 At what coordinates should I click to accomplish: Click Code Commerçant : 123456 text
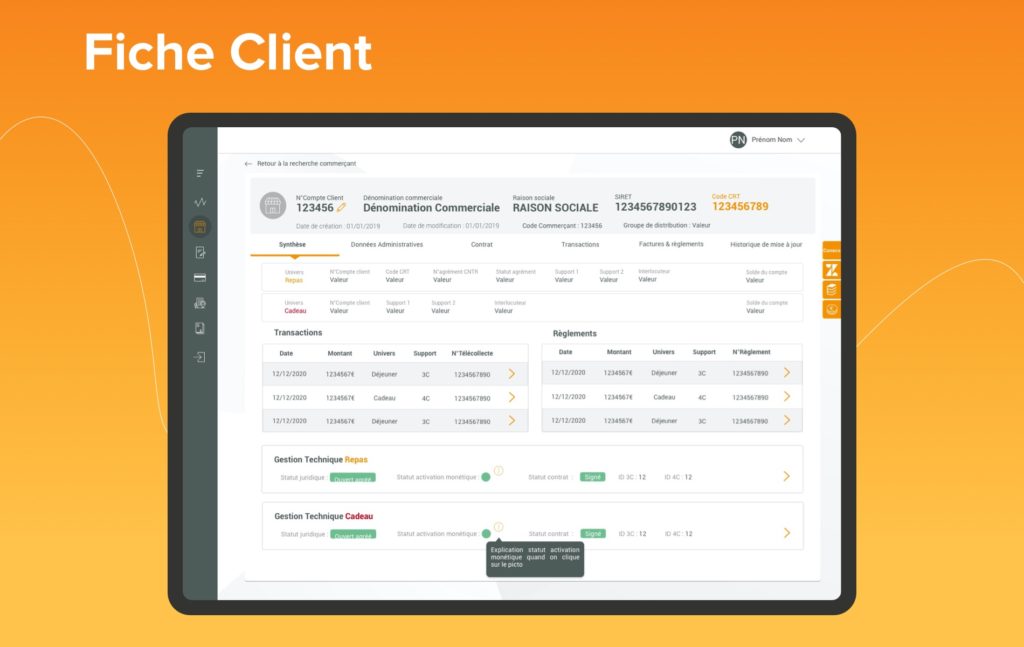click(562, 226)
